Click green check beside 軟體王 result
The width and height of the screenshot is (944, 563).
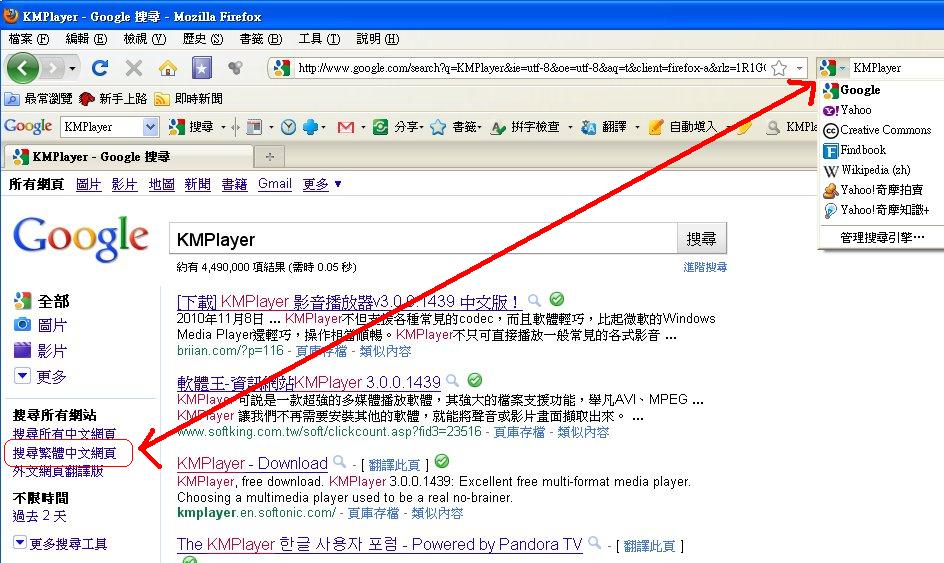pyautogui.click(x=475, y=380)
